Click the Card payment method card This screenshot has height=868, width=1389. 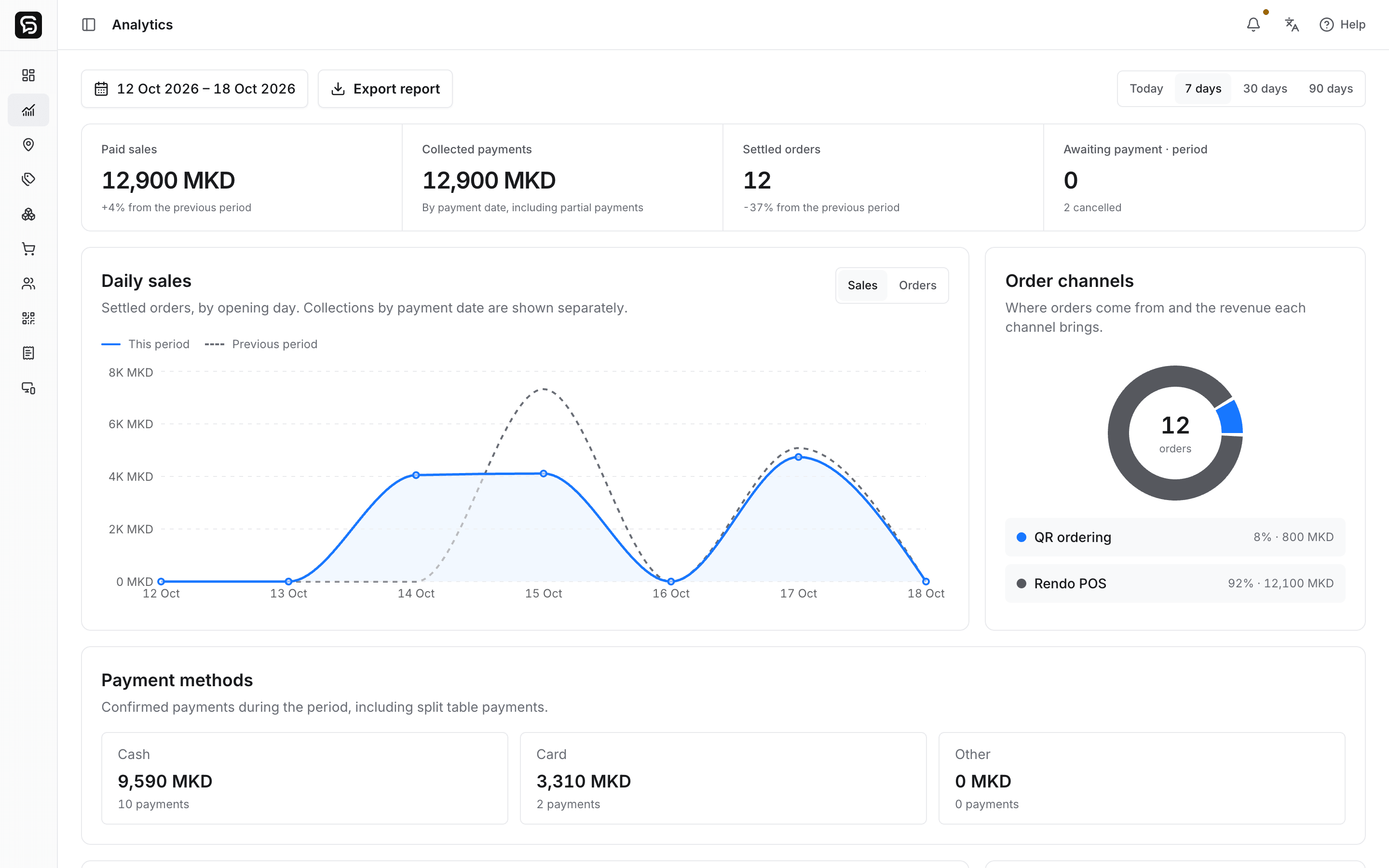(x=723, y=778)
